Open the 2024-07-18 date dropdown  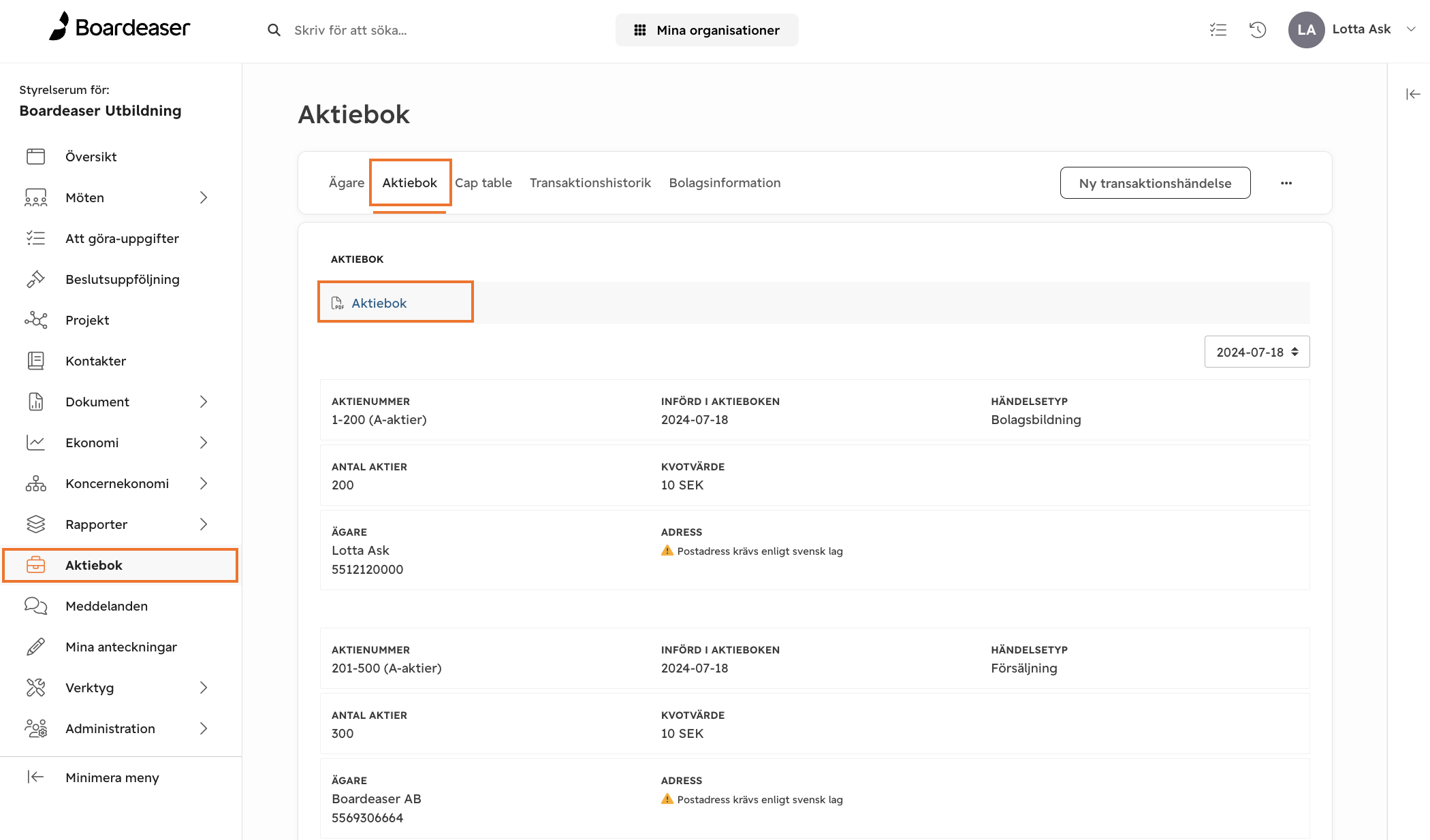1256,352
